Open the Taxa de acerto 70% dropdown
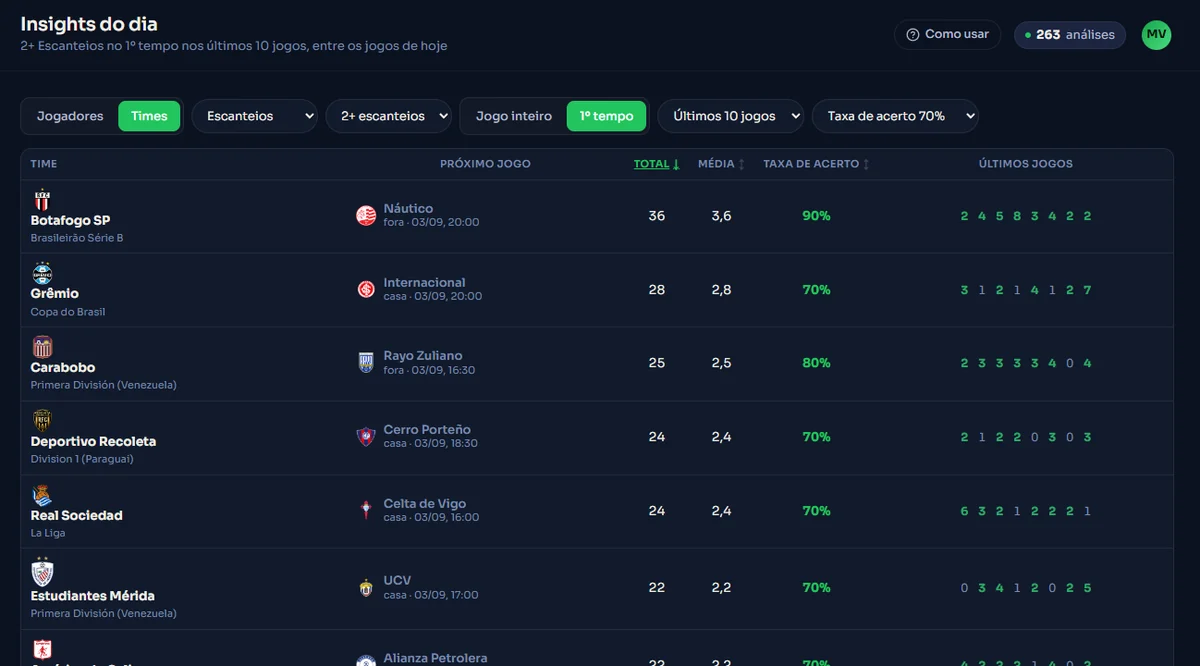Screen dimensions: 1200x666 (x=895, y=116)
